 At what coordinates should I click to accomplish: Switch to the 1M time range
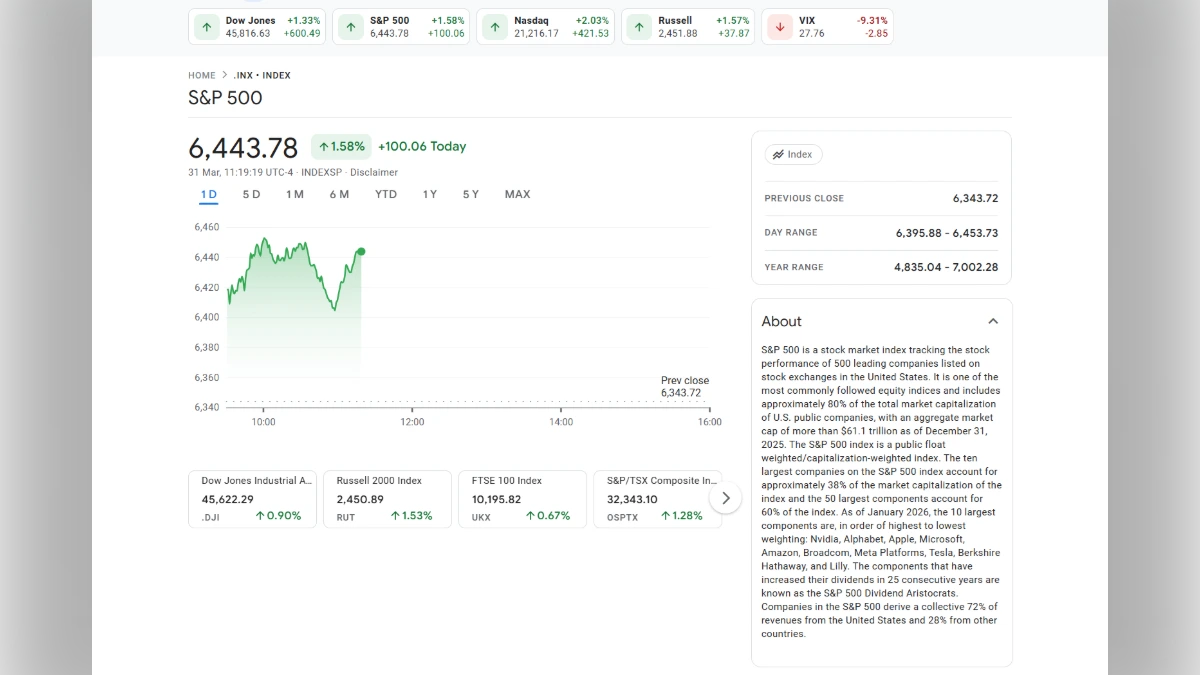pos(294,194)
